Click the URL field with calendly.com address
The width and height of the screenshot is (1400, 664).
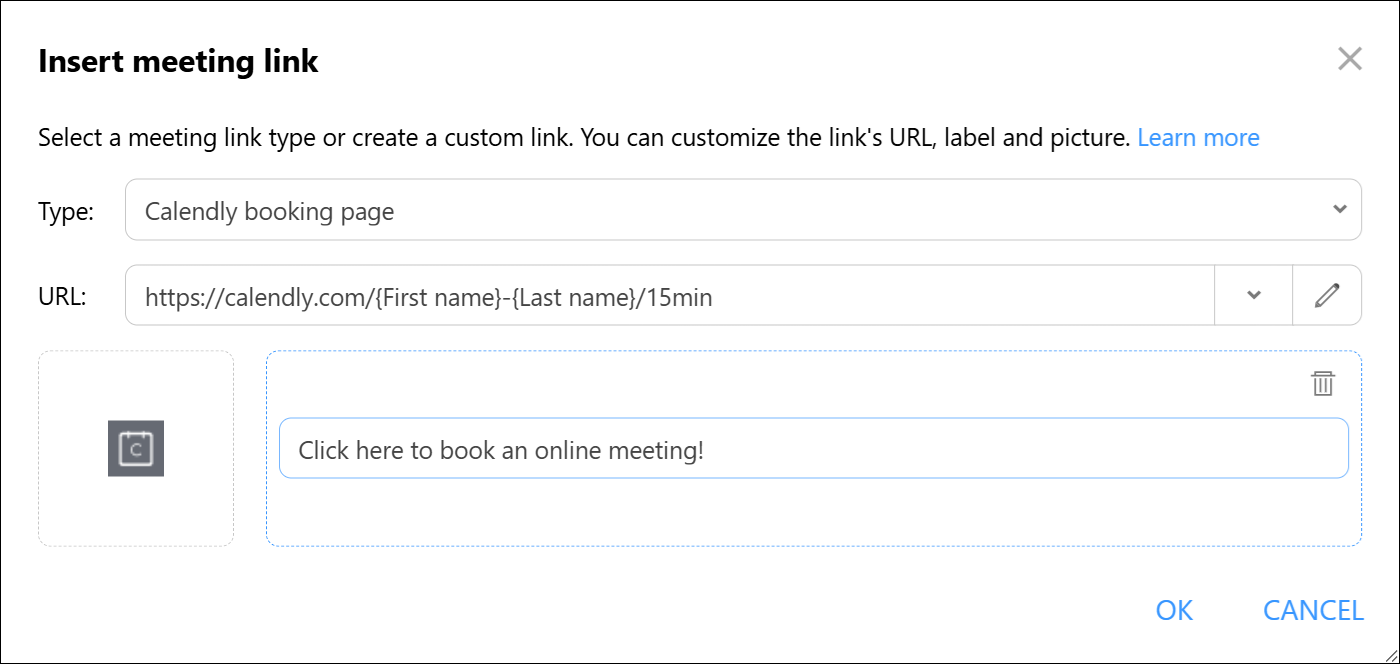669,295
